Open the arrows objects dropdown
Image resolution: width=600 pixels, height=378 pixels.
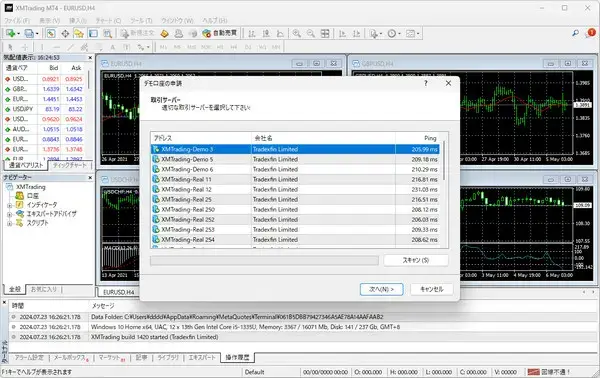click(143, 47)
